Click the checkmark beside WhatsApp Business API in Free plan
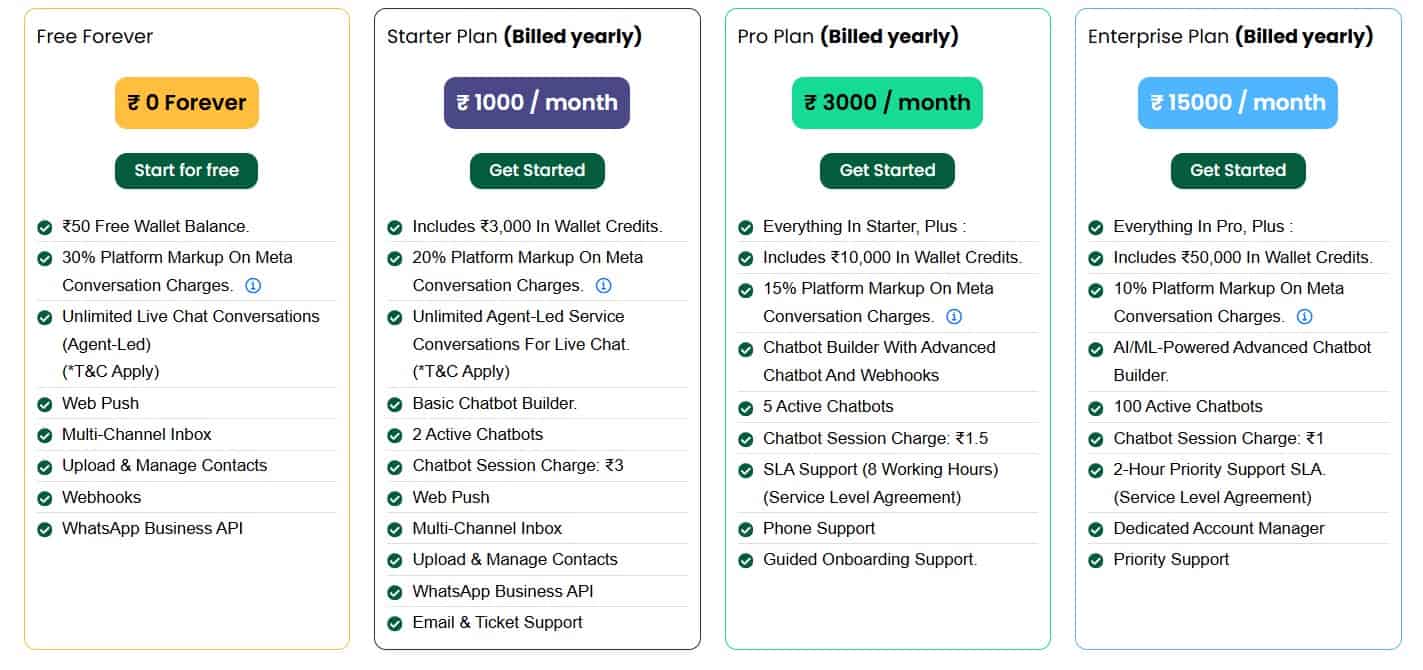The width and height of the screenshot is (1423, 670). tap(44, 528)
